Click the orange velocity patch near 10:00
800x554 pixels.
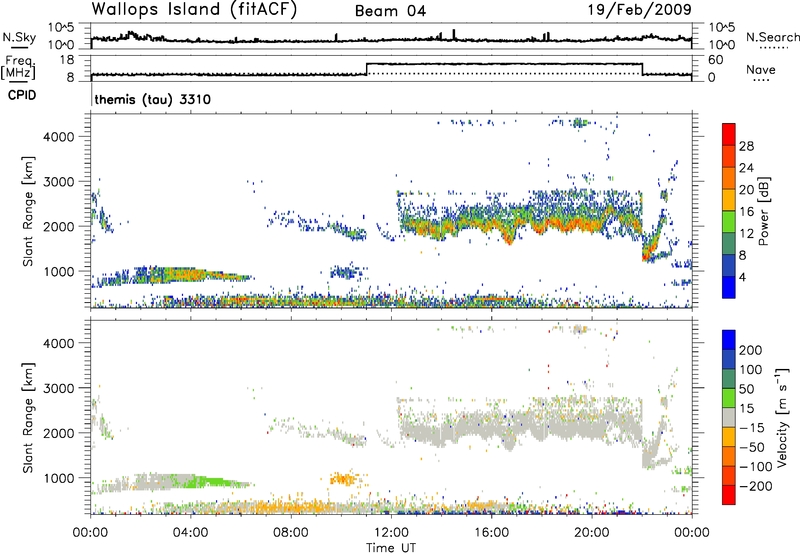(343, 479)
